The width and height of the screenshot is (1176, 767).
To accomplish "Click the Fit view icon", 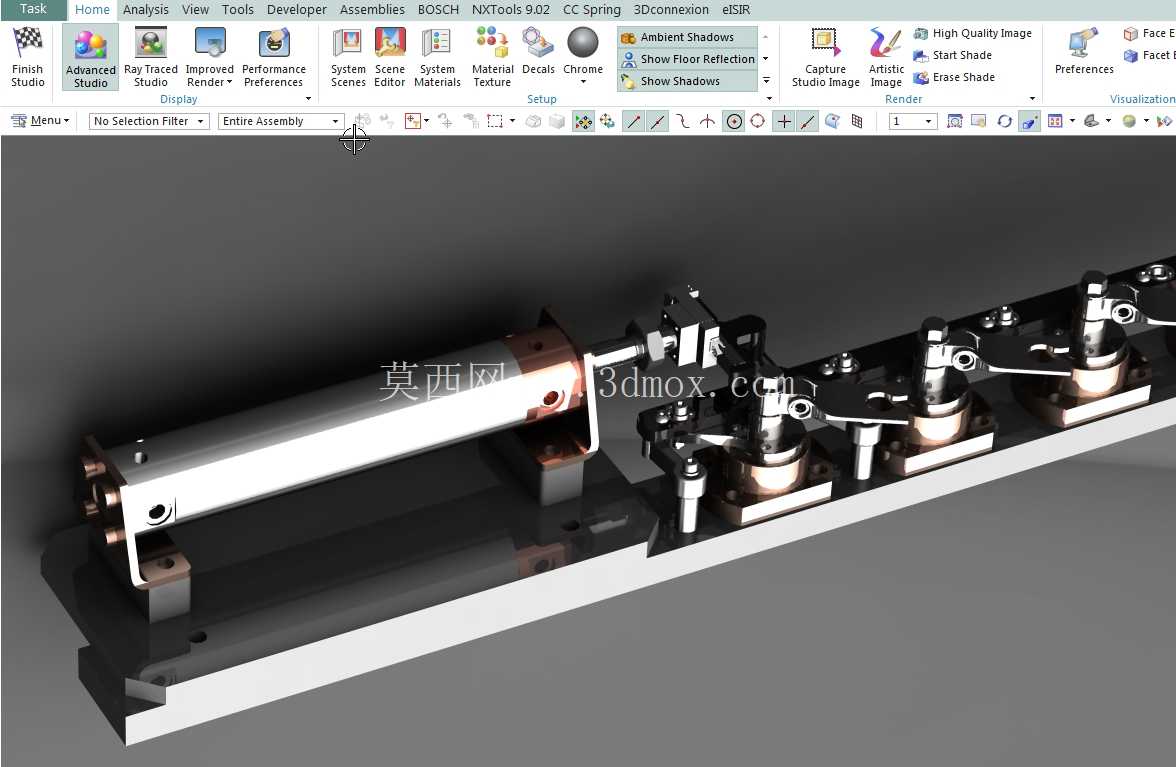I will (x=955, y=121).
